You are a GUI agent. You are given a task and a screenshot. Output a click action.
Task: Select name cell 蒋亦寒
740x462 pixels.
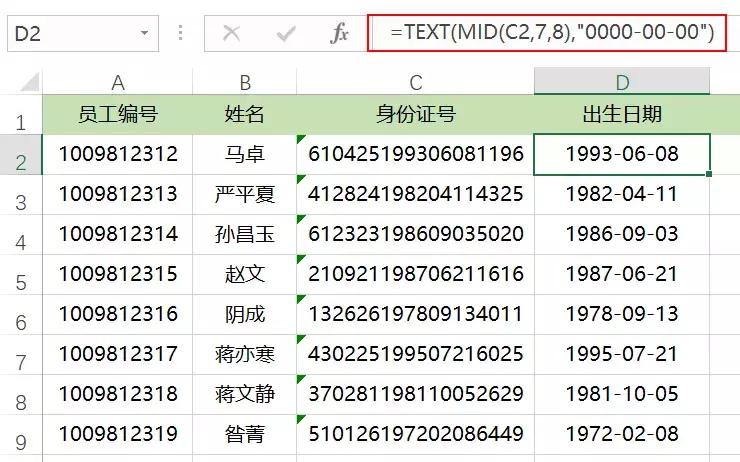[x=244, y=355]
